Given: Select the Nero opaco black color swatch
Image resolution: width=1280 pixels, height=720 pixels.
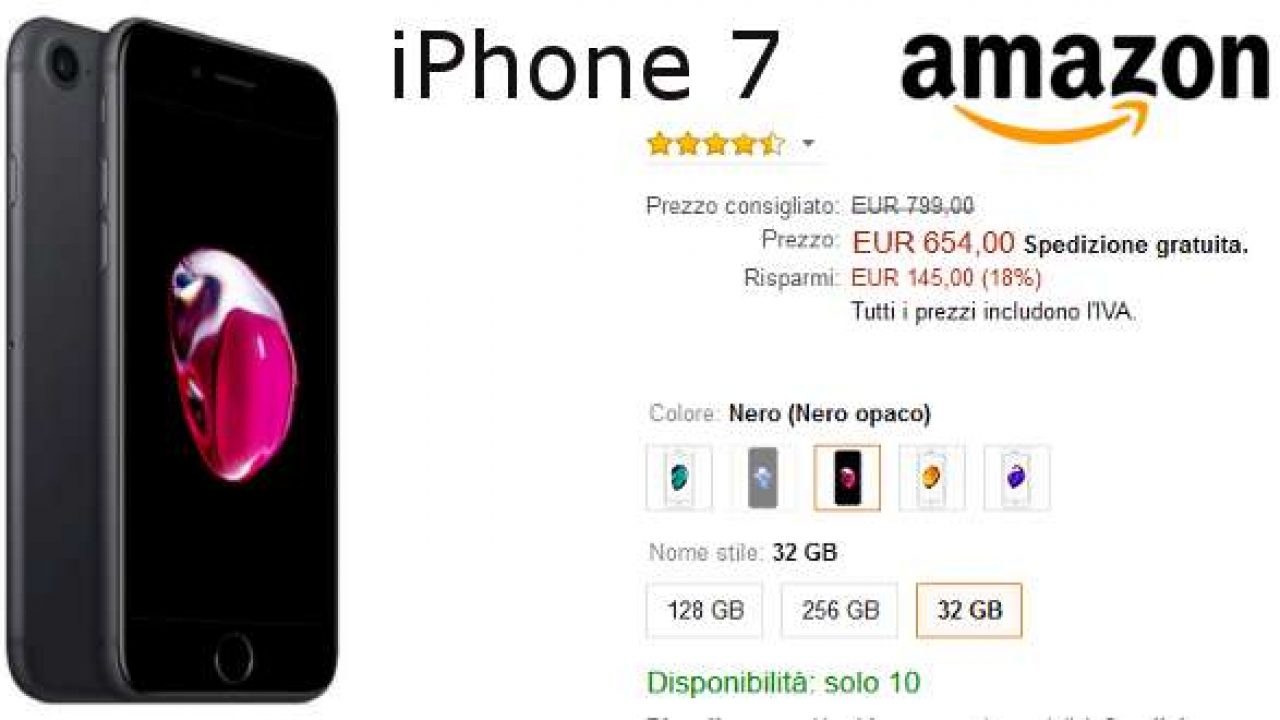Looking at the screenshot, I should (x=847, y=478).
